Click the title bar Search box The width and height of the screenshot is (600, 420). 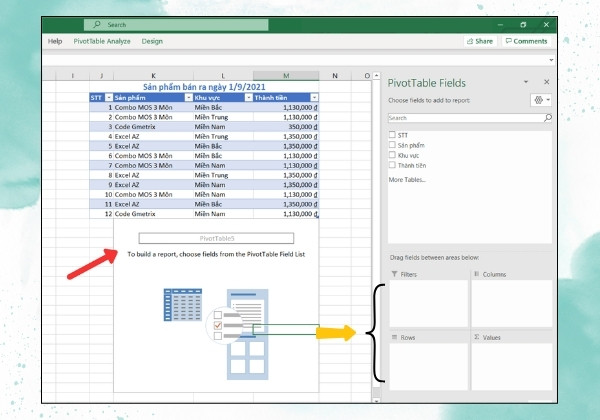click(176, 24)
